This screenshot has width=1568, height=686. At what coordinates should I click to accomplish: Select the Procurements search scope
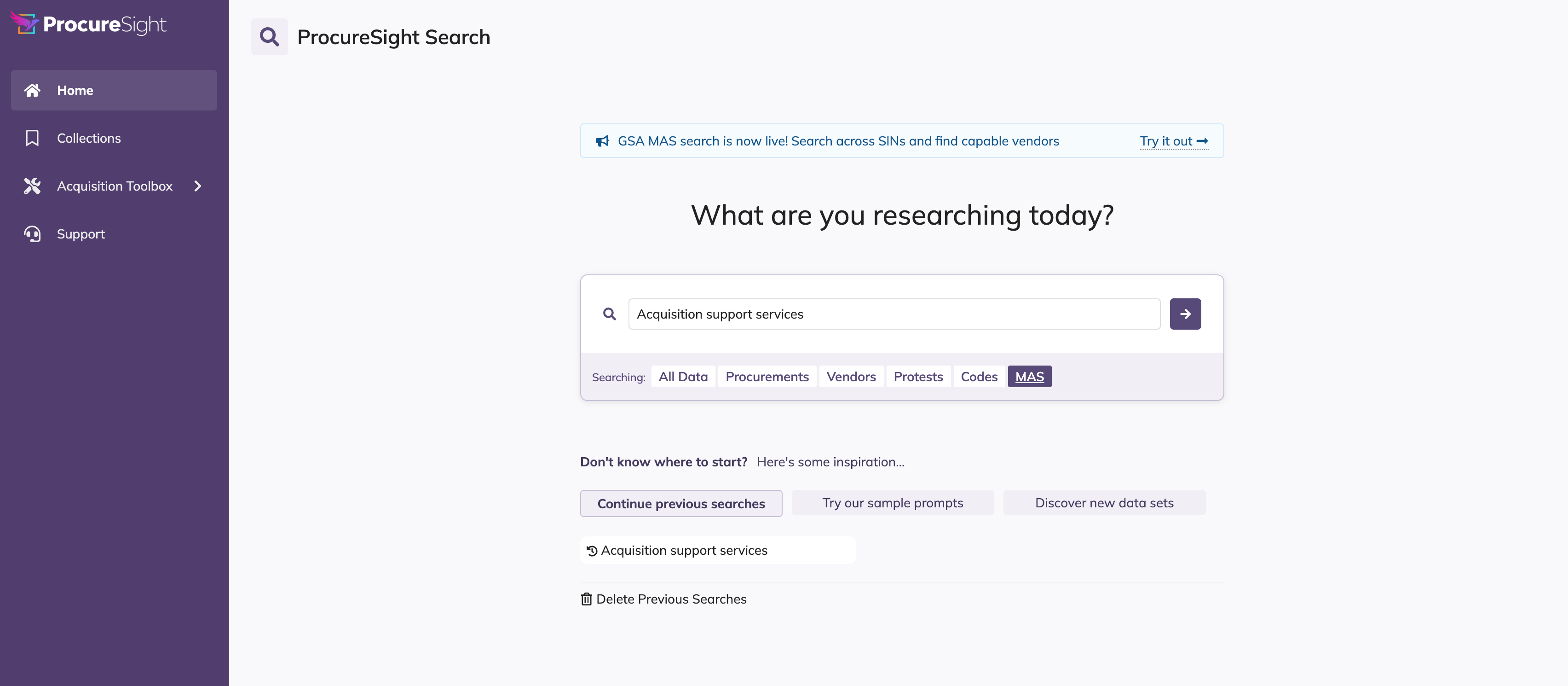pos(767,377)
